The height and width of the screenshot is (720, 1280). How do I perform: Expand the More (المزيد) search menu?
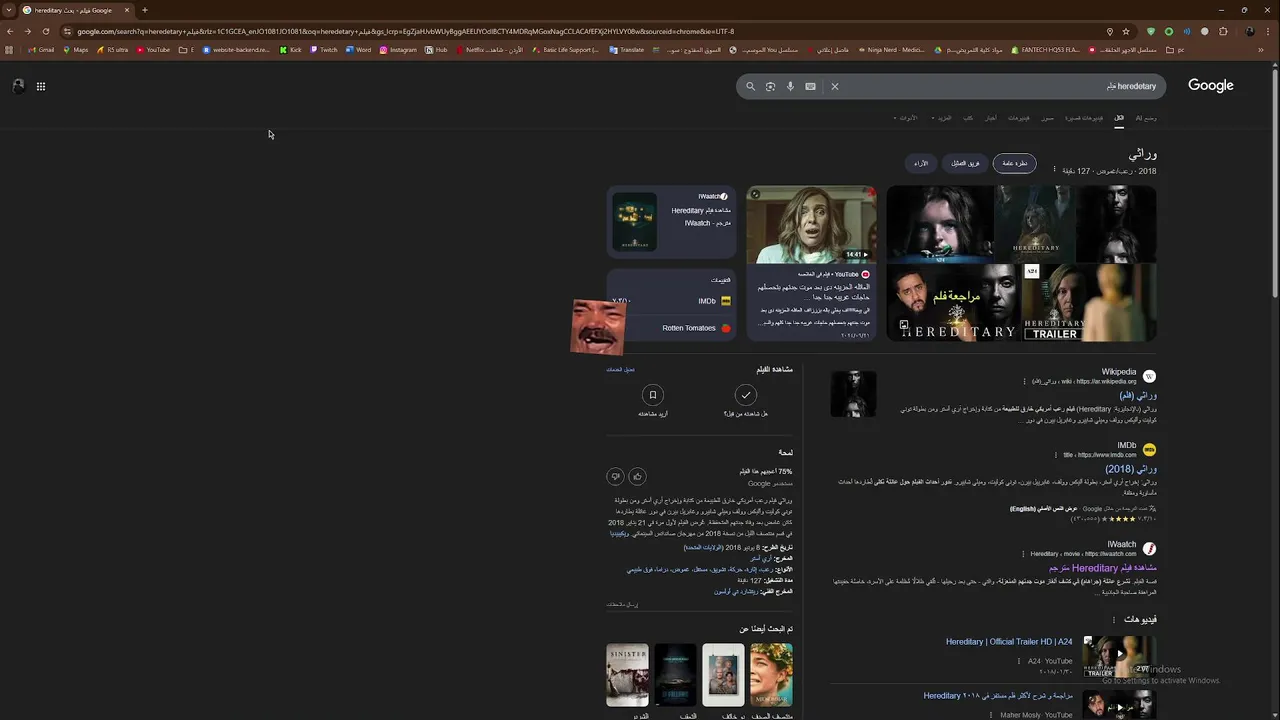click(x=942, y=118)
